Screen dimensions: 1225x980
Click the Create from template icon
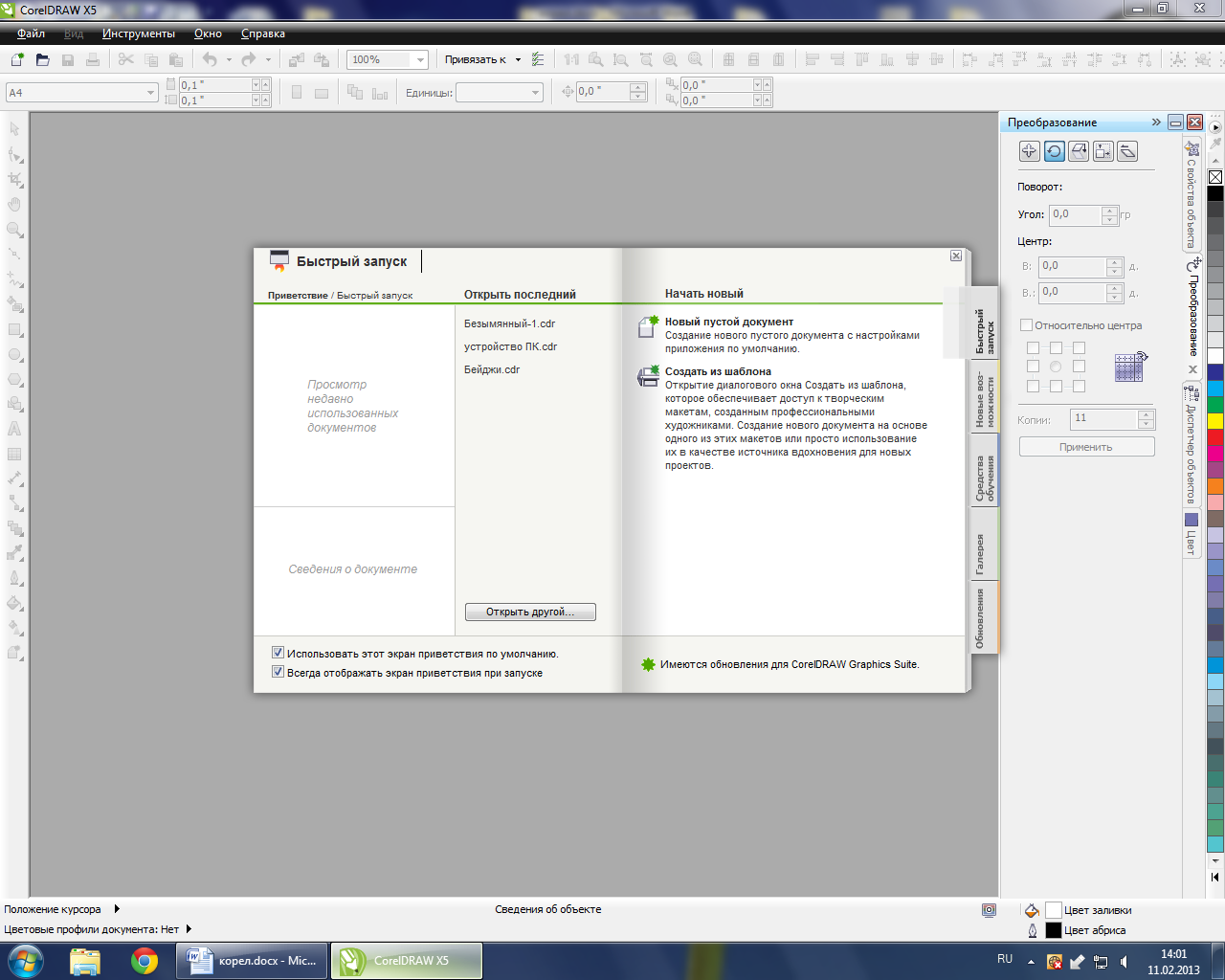[648, 376]
